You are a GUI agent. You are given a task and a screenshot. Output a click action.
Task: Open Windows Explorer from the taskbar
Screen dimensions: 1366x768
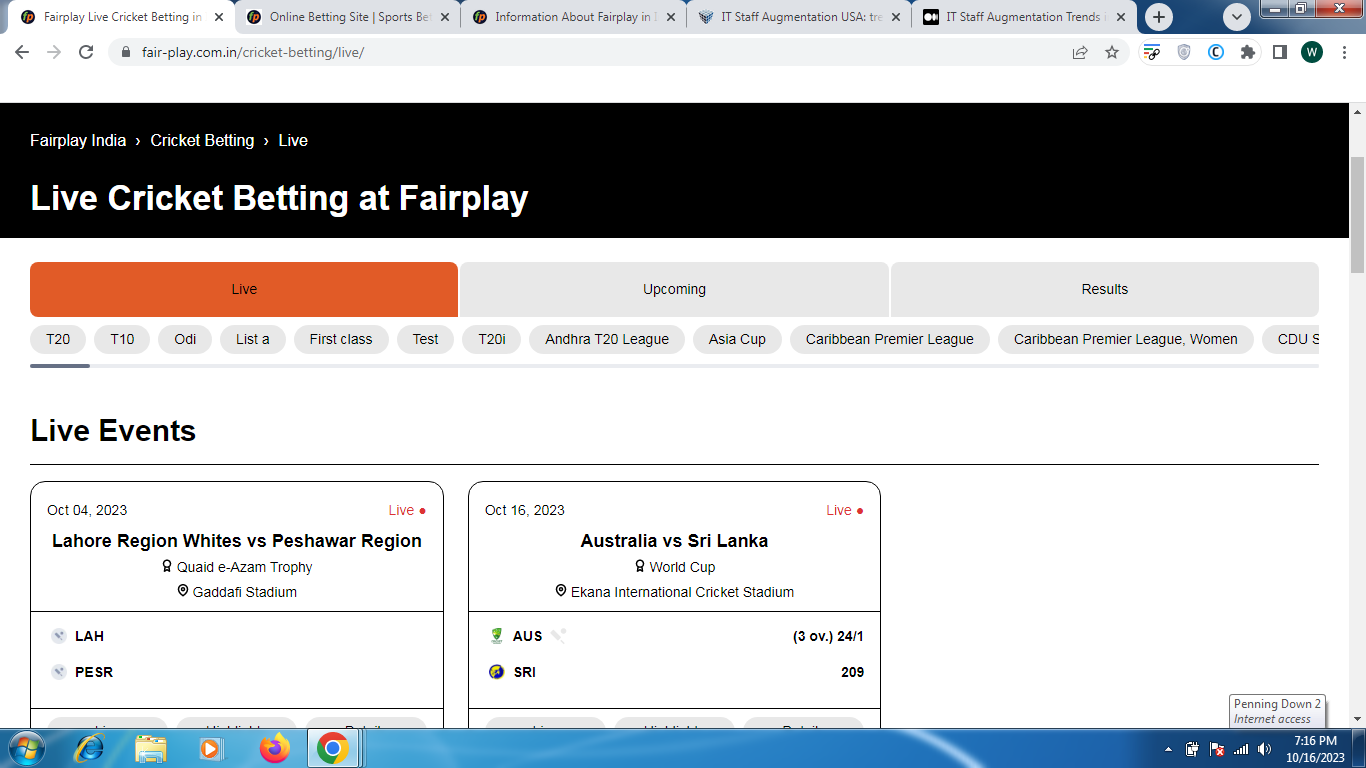coord(151,748)
